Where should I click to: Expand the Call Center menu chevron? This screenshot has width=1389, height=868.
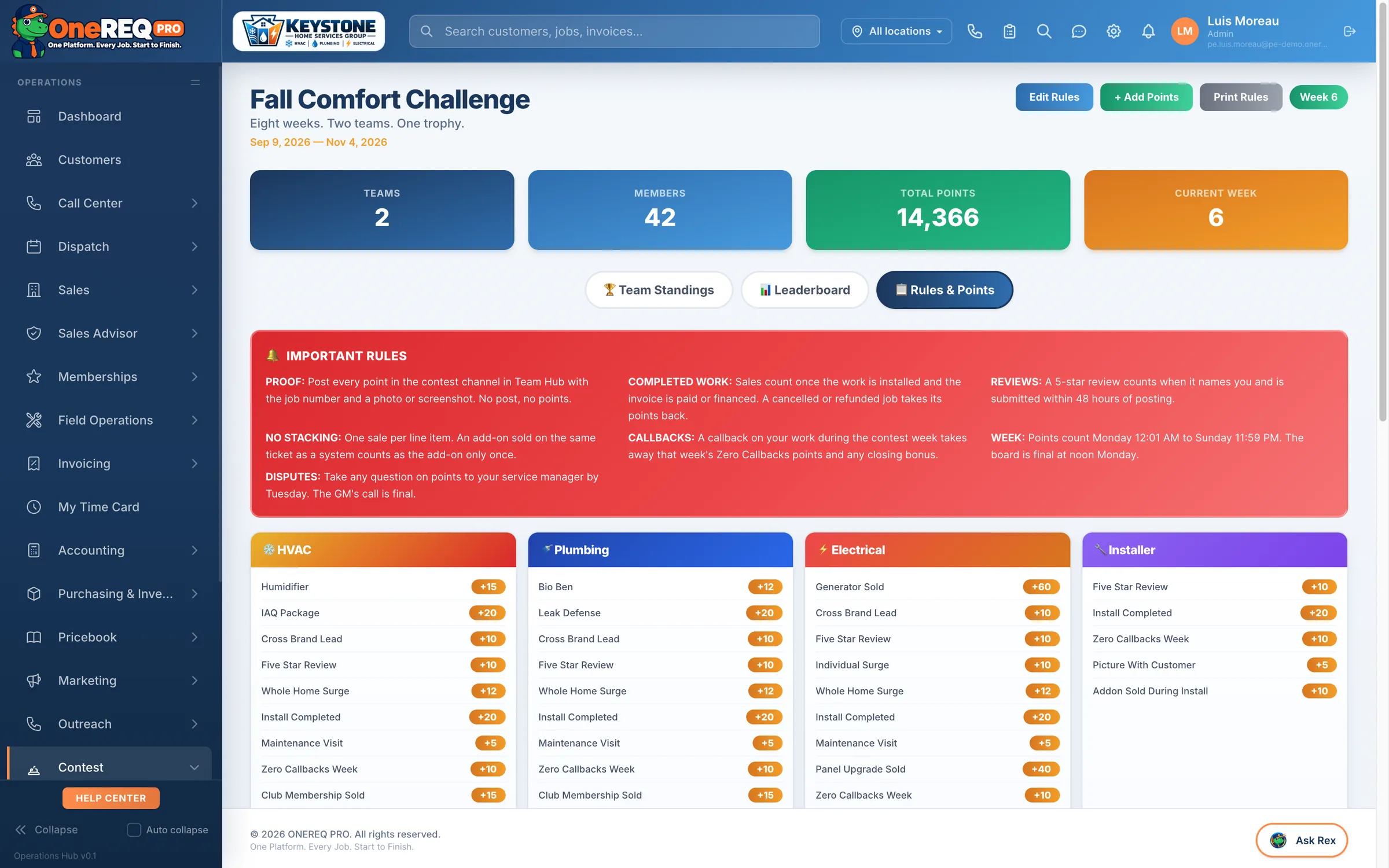pos(194,203)
